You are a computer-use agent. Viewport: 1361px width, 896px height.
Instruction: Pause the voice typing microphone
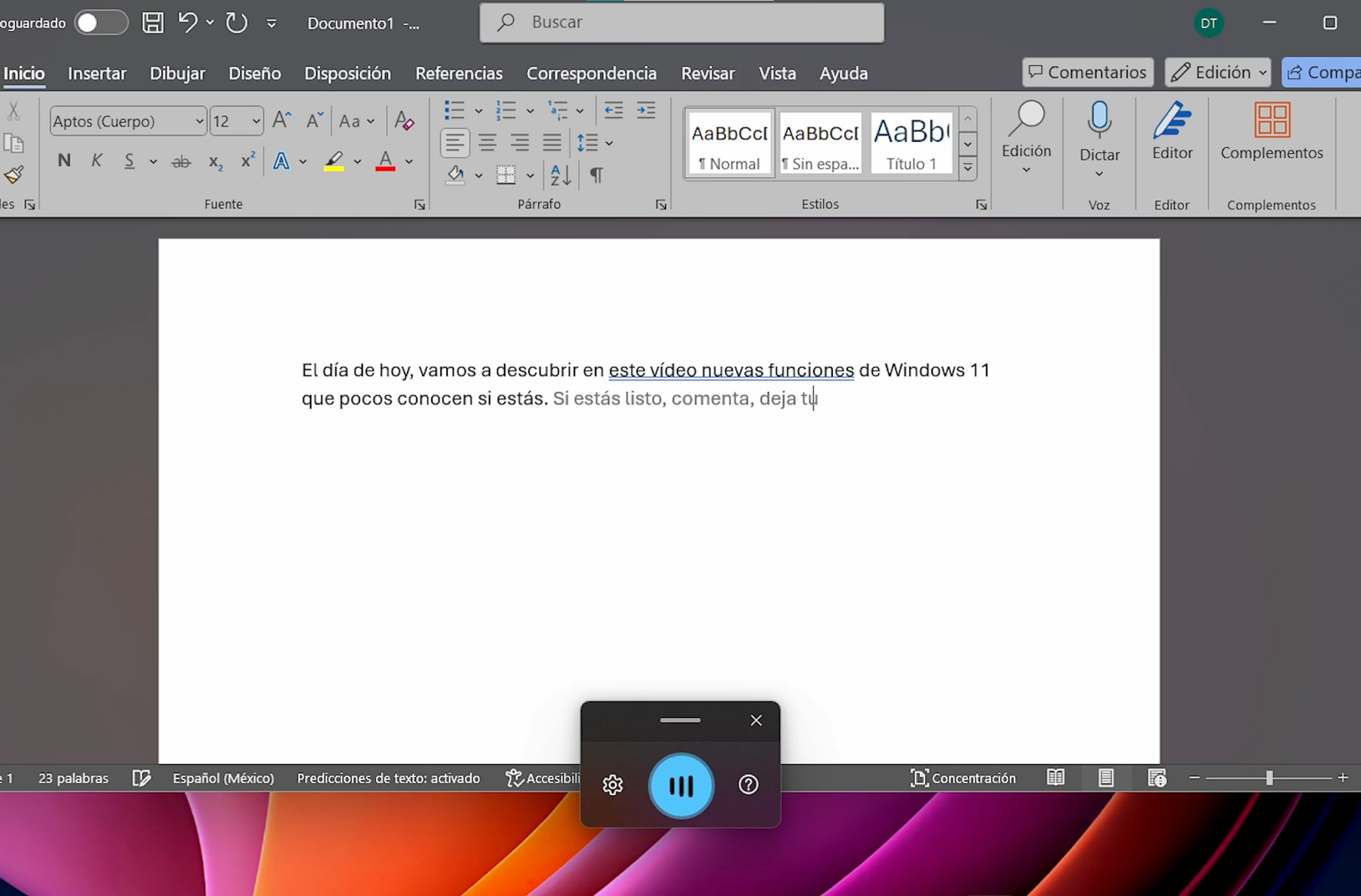tap(681, 785)
